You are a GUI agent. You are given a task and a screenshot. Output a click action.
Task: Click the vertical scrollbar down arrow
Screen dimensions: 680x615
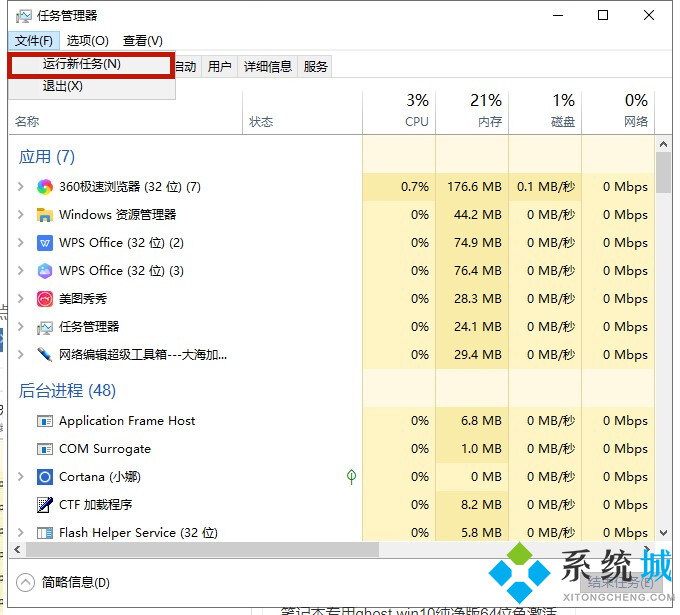point(663,533)
